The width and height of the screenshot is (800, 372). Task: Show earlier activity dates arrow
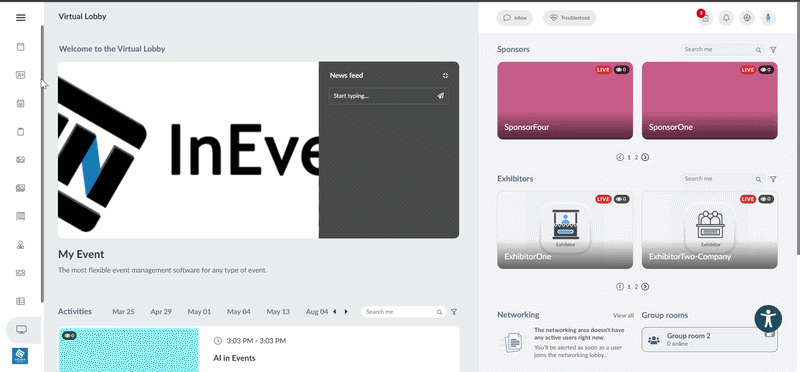[335, 312]
